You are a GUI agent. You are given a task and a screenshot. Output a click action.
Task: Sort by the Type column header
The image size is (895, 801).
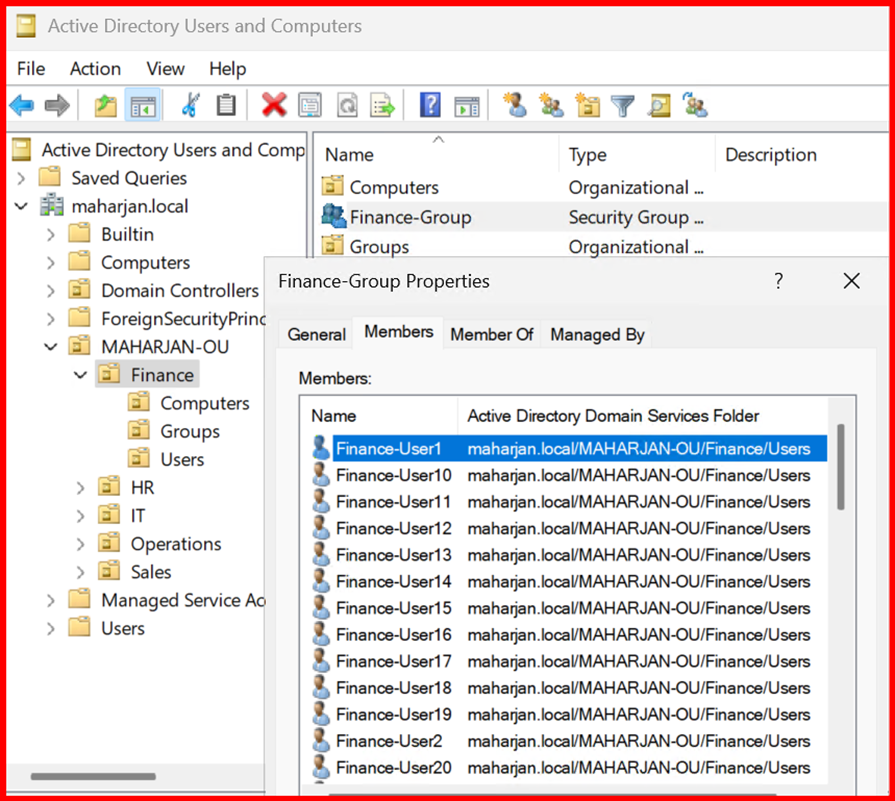tap(588, 155)
